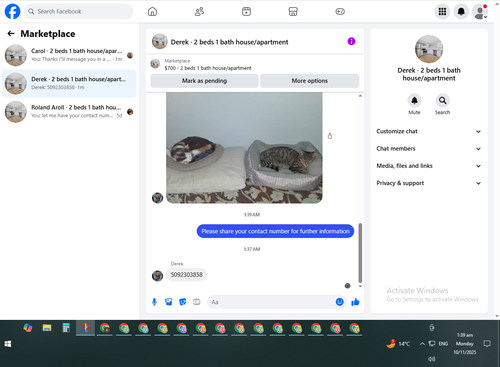Image resolution: width=500 pixels, height=367 pixels.
Task: Open the GIF picker icon
Action: pos(197,302)
